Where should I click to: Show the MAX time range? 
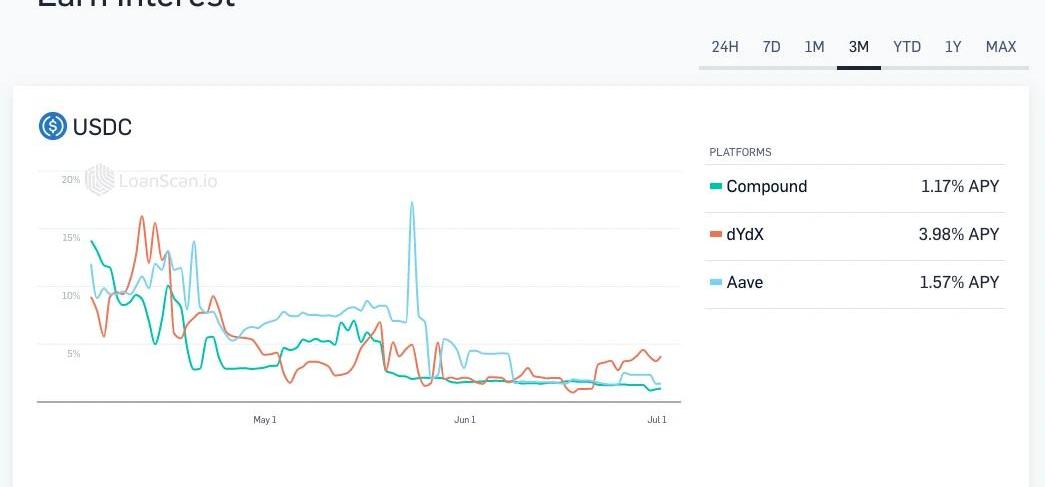tap(1001, 47)
